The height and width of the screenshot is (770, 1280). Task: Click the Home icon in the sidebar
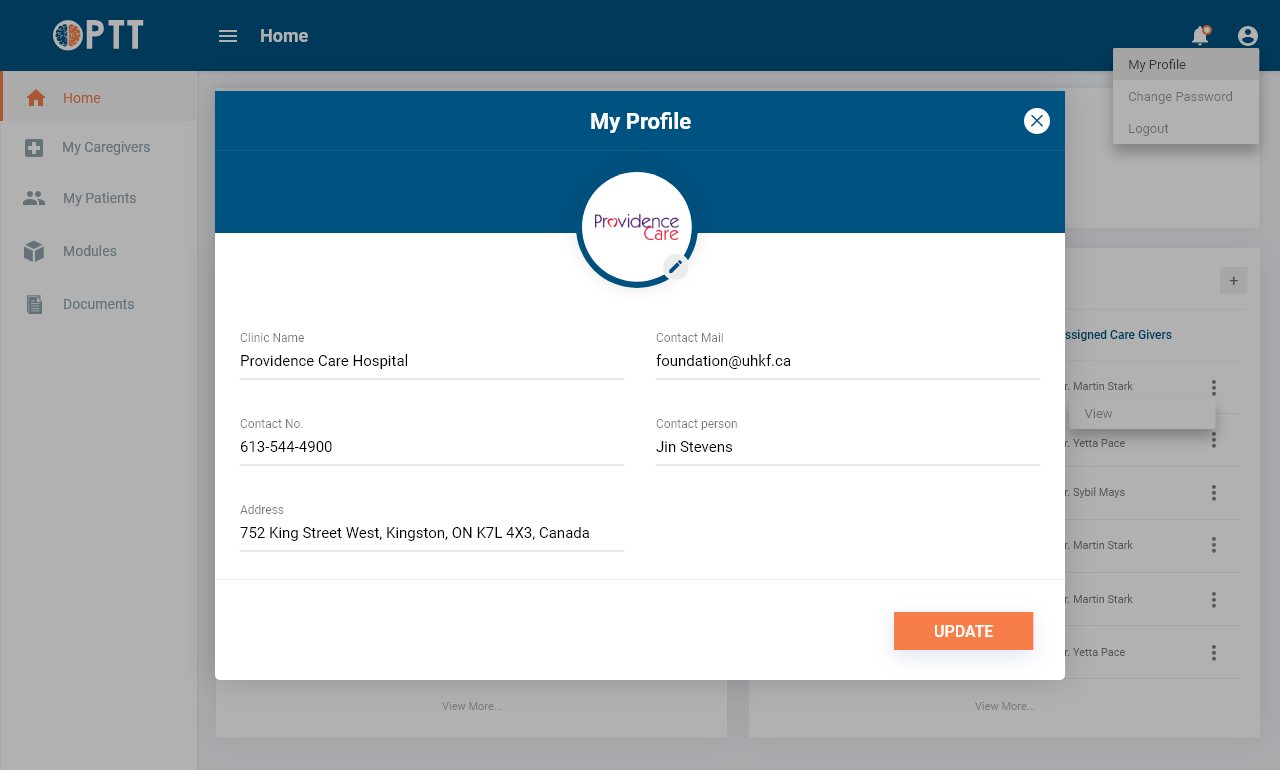point(36,98)
